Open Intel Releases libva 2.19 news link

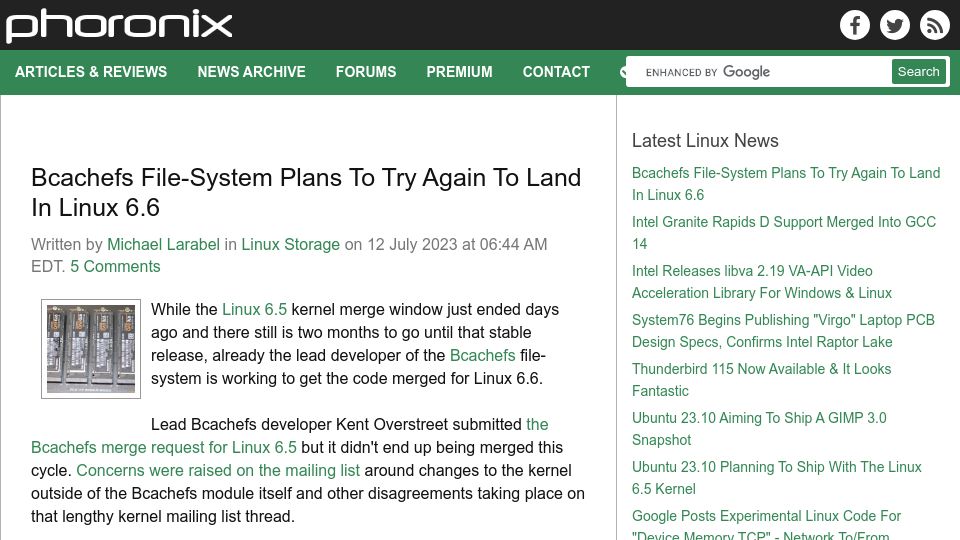762,282
